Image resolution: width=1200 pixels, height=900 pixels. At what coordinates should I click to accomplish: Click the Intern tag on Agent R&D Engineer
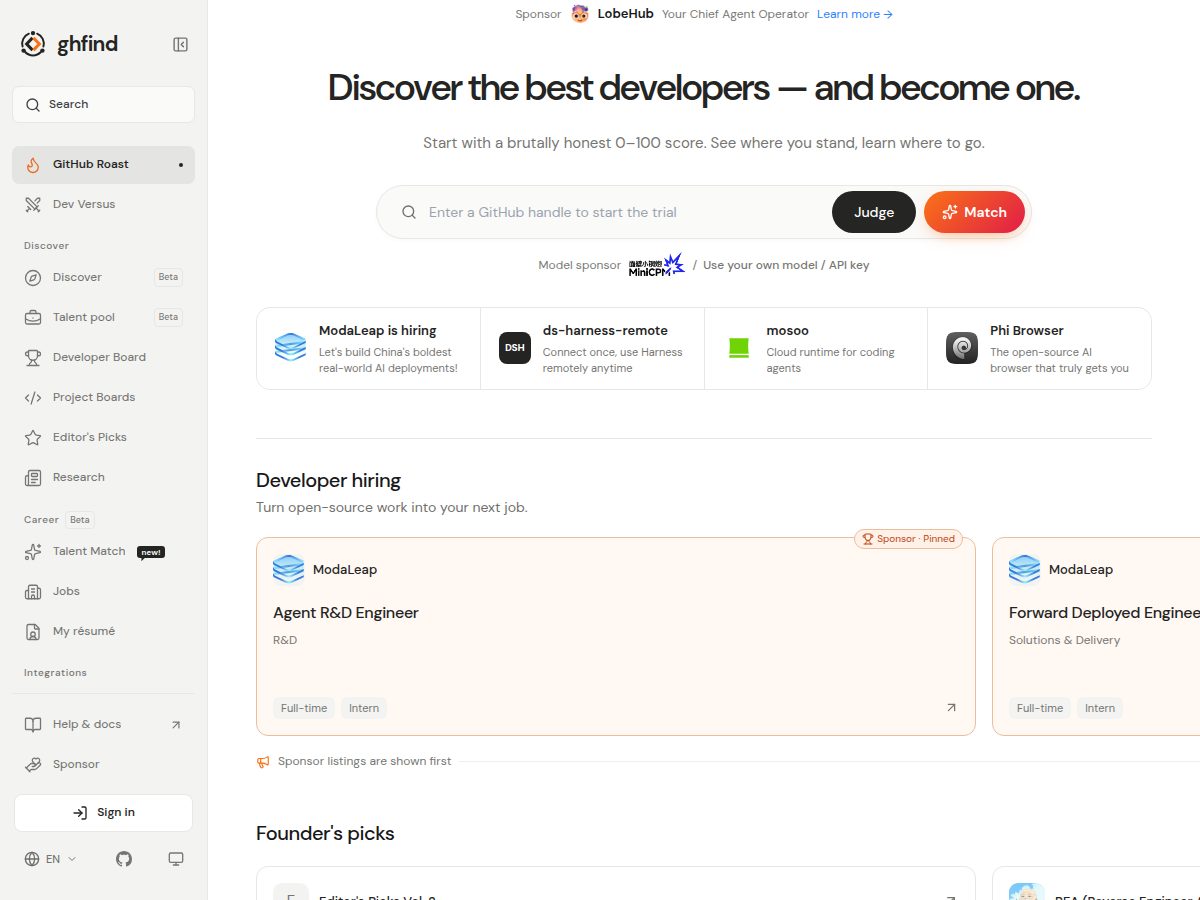pos(364,708)
